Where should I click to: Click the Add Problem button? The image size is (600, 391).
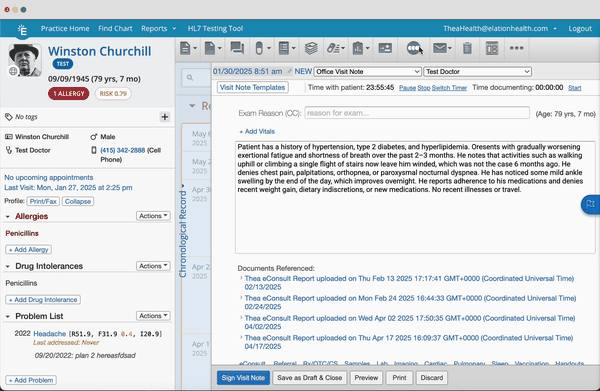(31, 380)
